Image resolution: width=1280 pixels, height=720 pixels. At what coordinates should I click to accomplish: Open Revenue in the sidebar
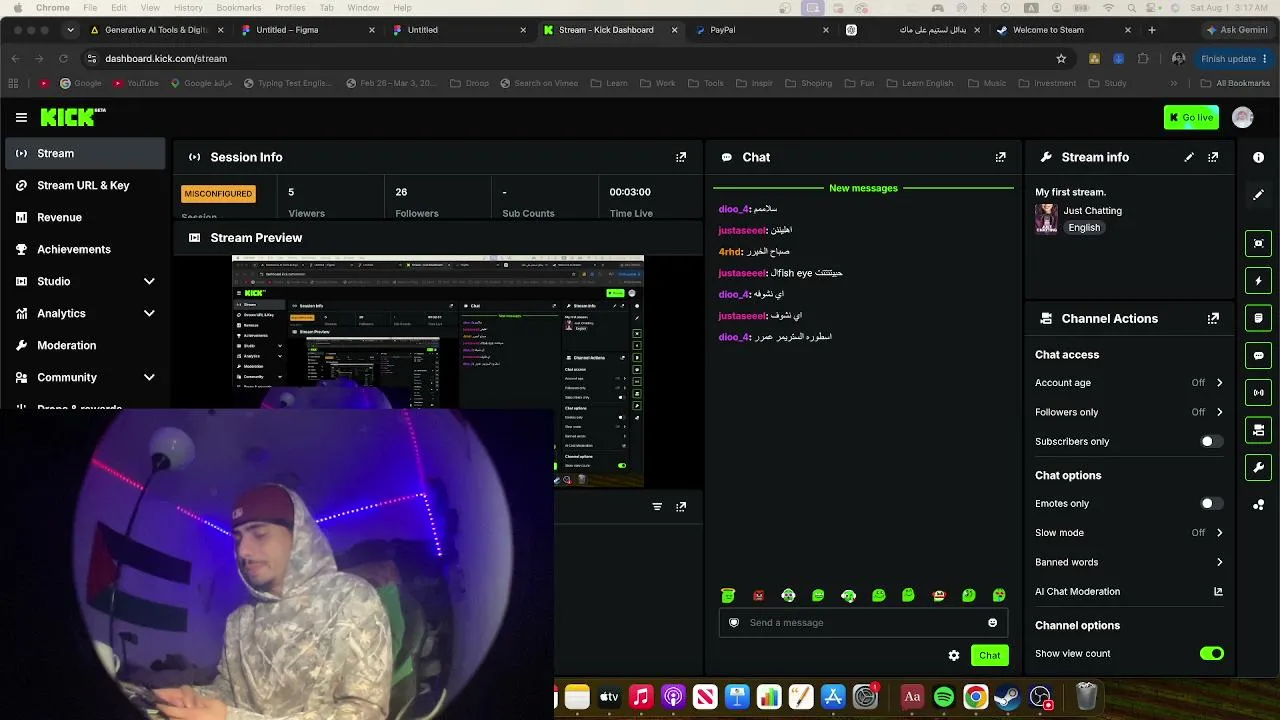point(85,217)
